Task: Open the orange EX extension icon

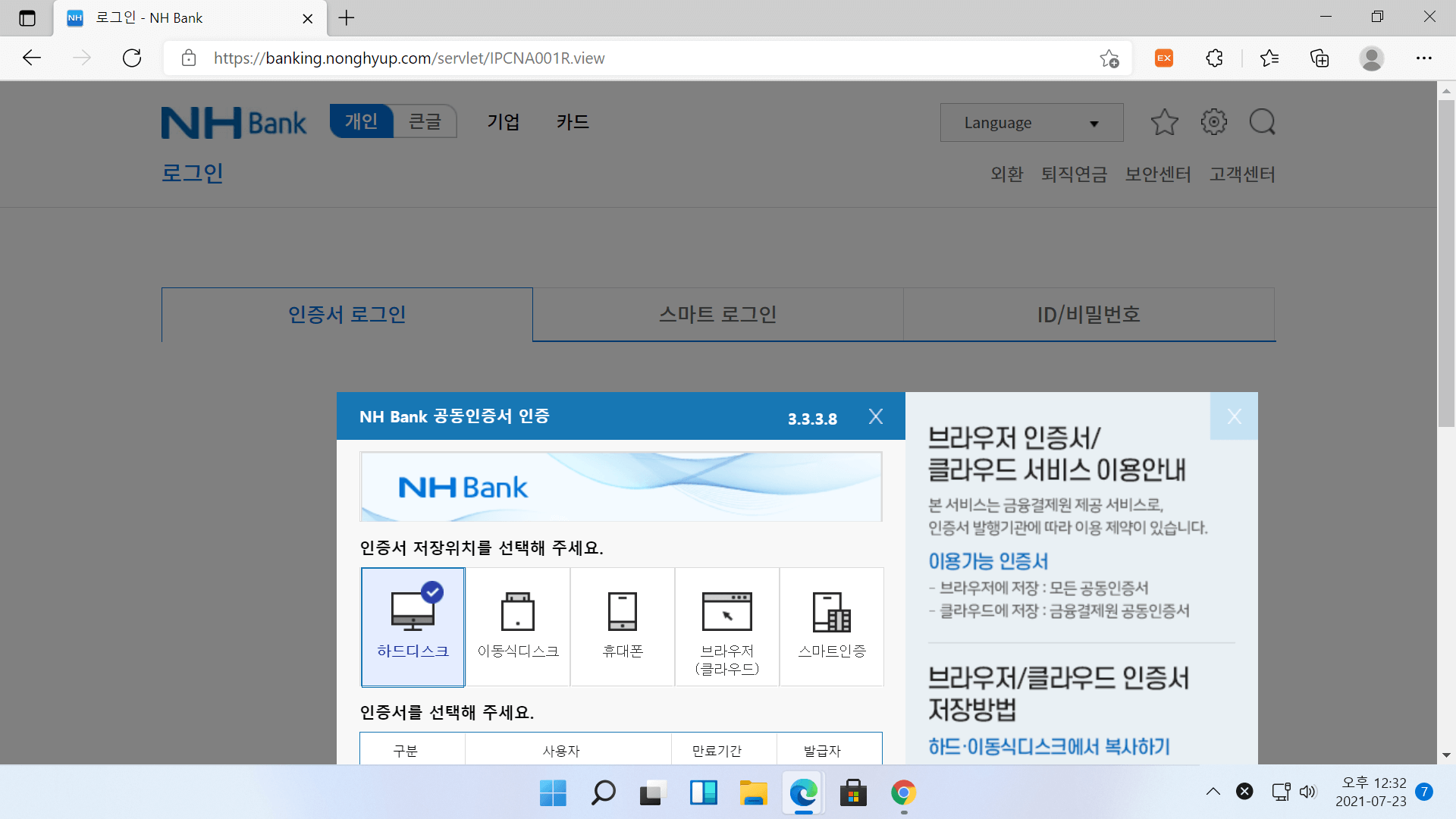Action: pos(1164,58)
